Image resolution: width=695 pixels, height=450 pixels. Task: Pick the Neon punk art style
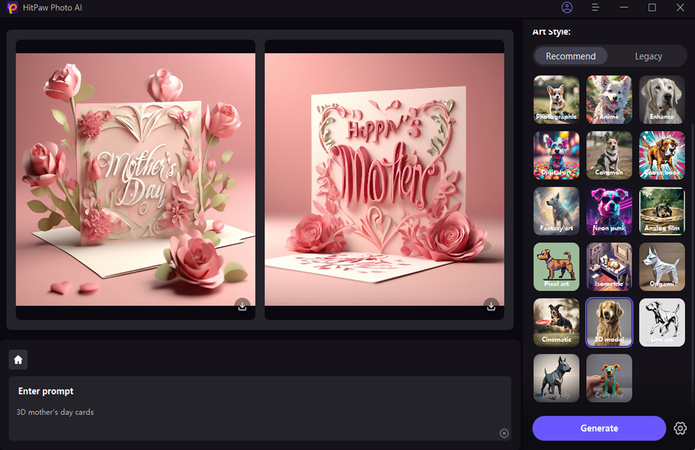[609, 211]
